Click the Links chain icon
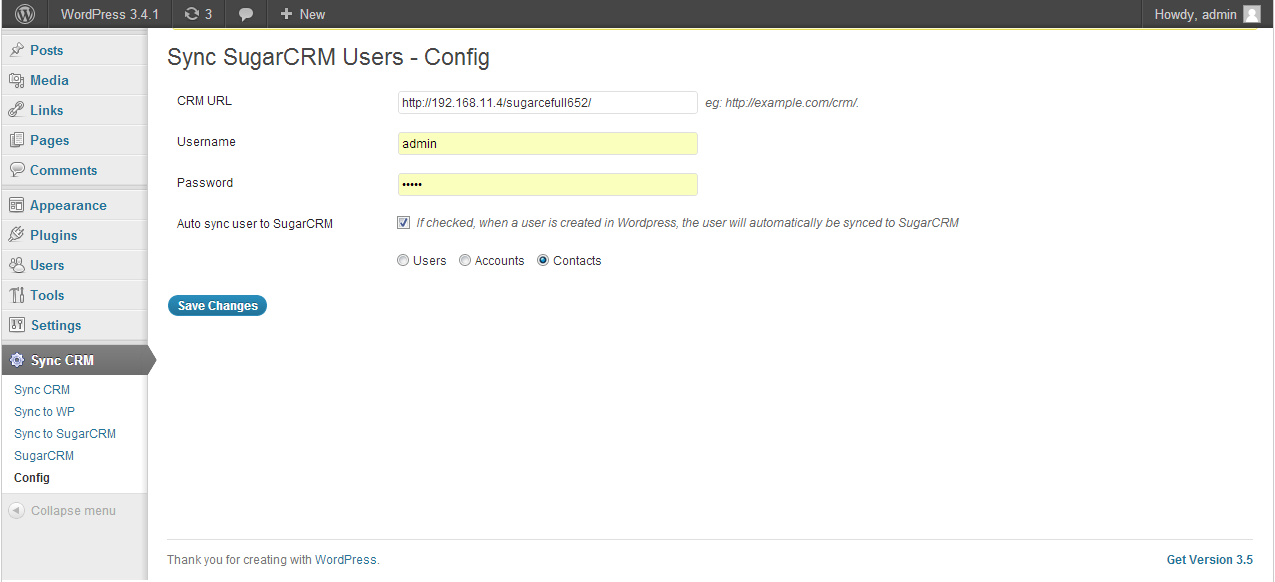 (x=16, y=110)
